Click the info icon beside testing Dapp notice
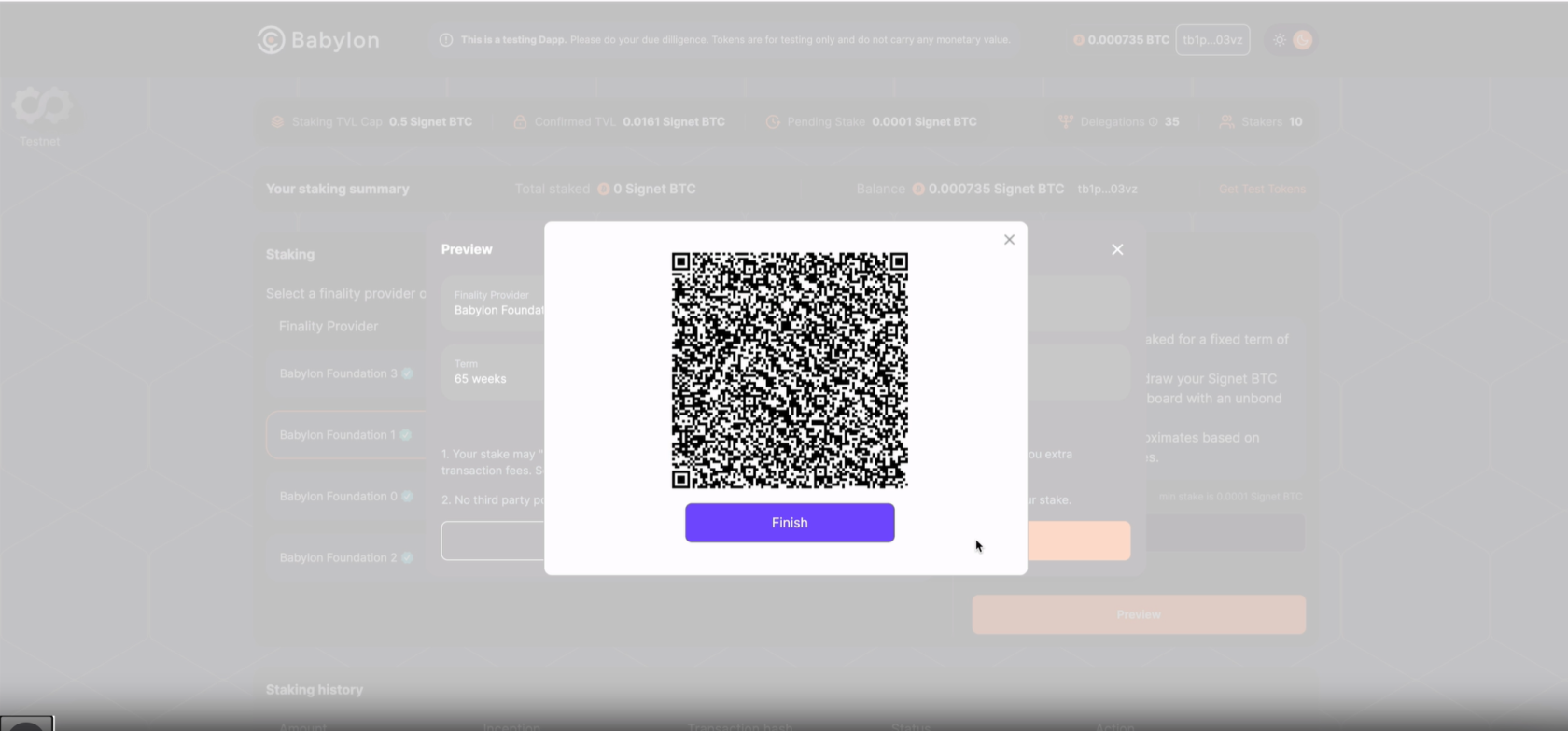Viewport: 1568px width, 731px height. click(446, 40)
